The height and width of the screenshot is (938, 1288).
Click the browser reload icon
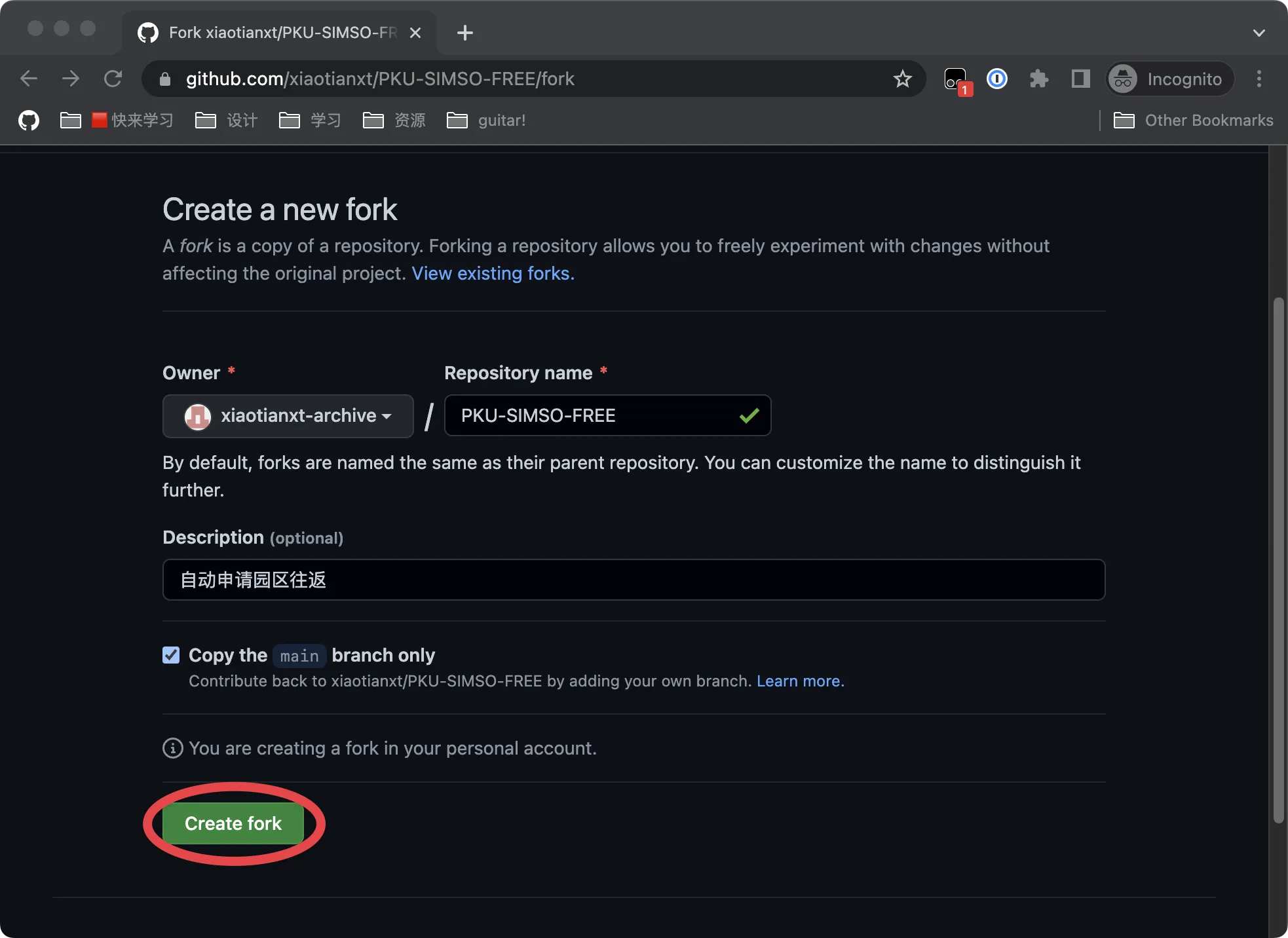click(x=113, y=77)
